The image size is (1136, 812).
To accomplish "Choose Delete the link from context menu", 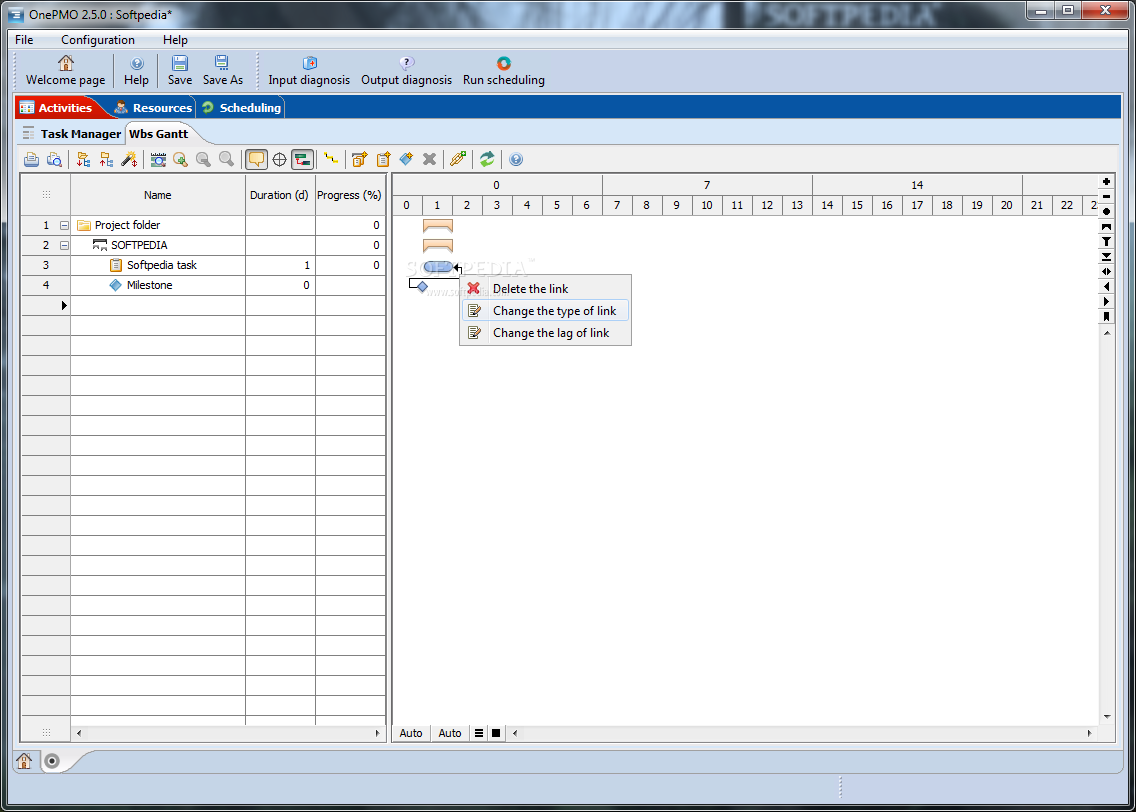I will click(546, 288).
